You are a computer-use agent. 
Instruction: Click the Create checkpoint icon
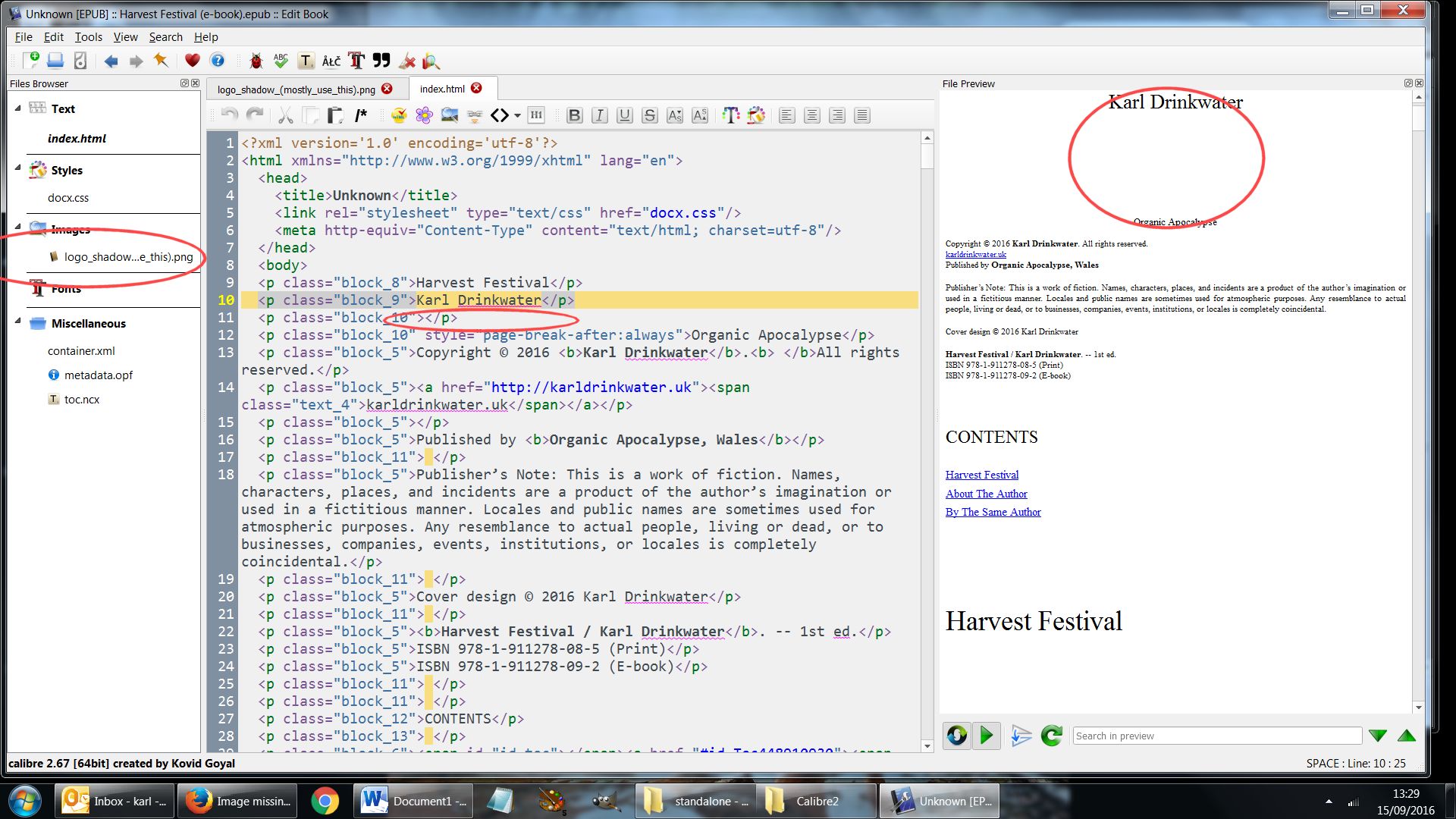80,61
